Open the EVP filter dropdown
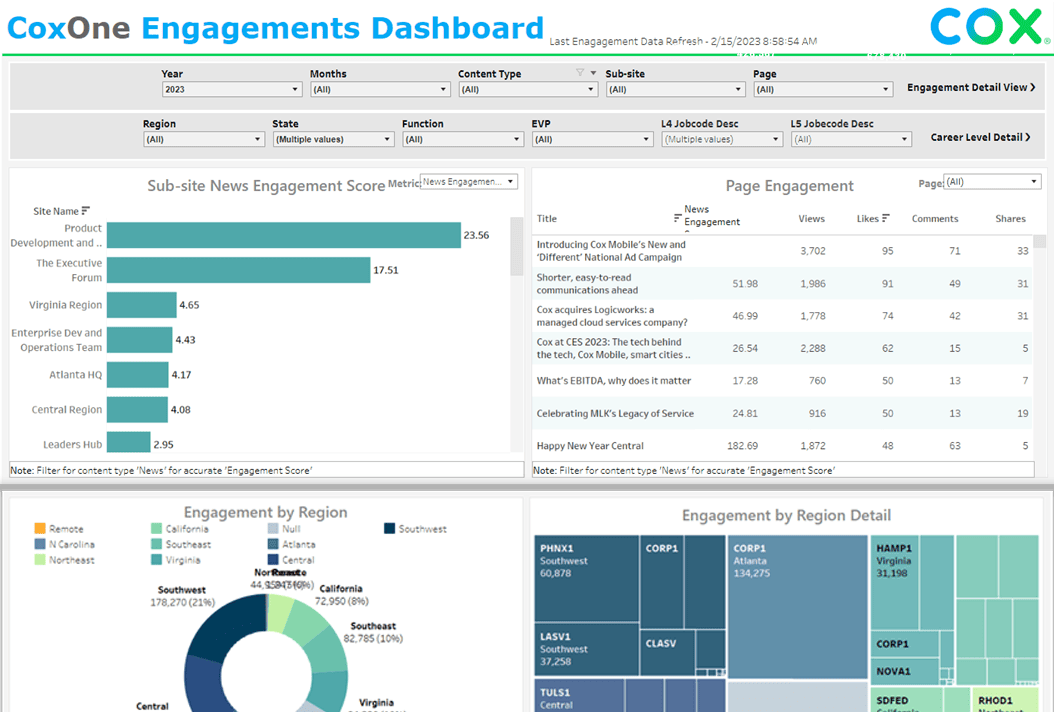1054x712 pixels. pyautogui.click(x=592, y=139)
